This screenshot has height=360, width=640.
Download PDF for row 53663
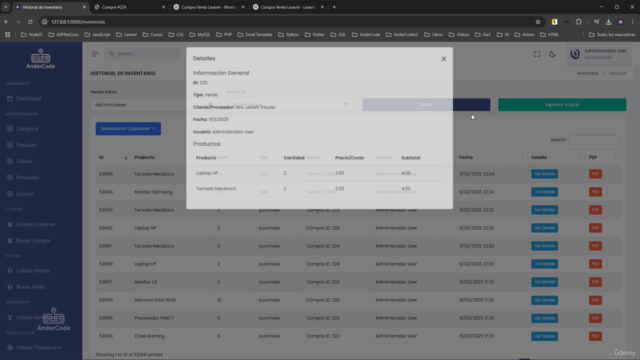(595, 210)
